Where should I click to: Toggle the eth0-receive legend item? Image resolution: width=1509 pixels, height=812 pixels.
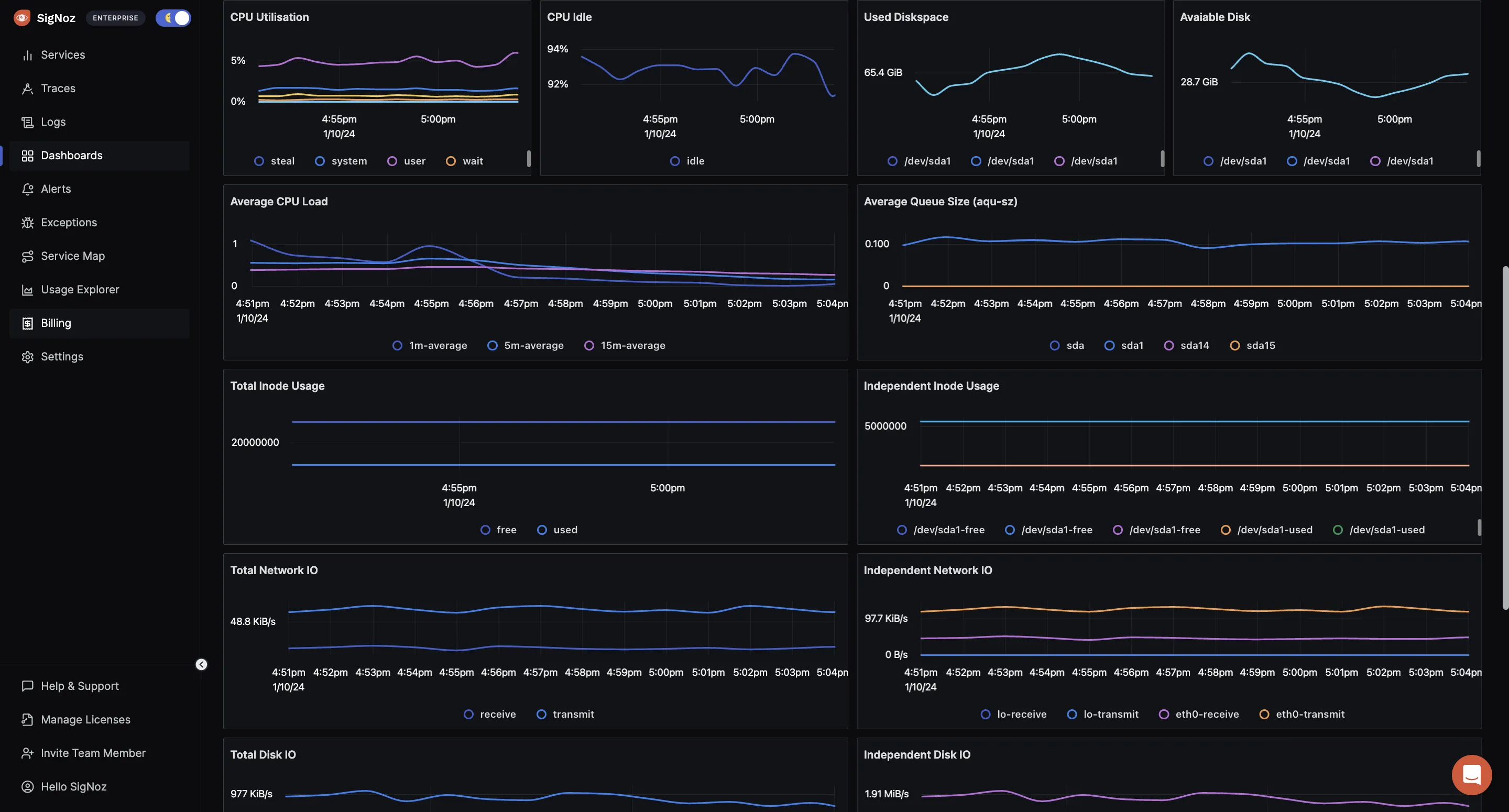[1199, 715]
